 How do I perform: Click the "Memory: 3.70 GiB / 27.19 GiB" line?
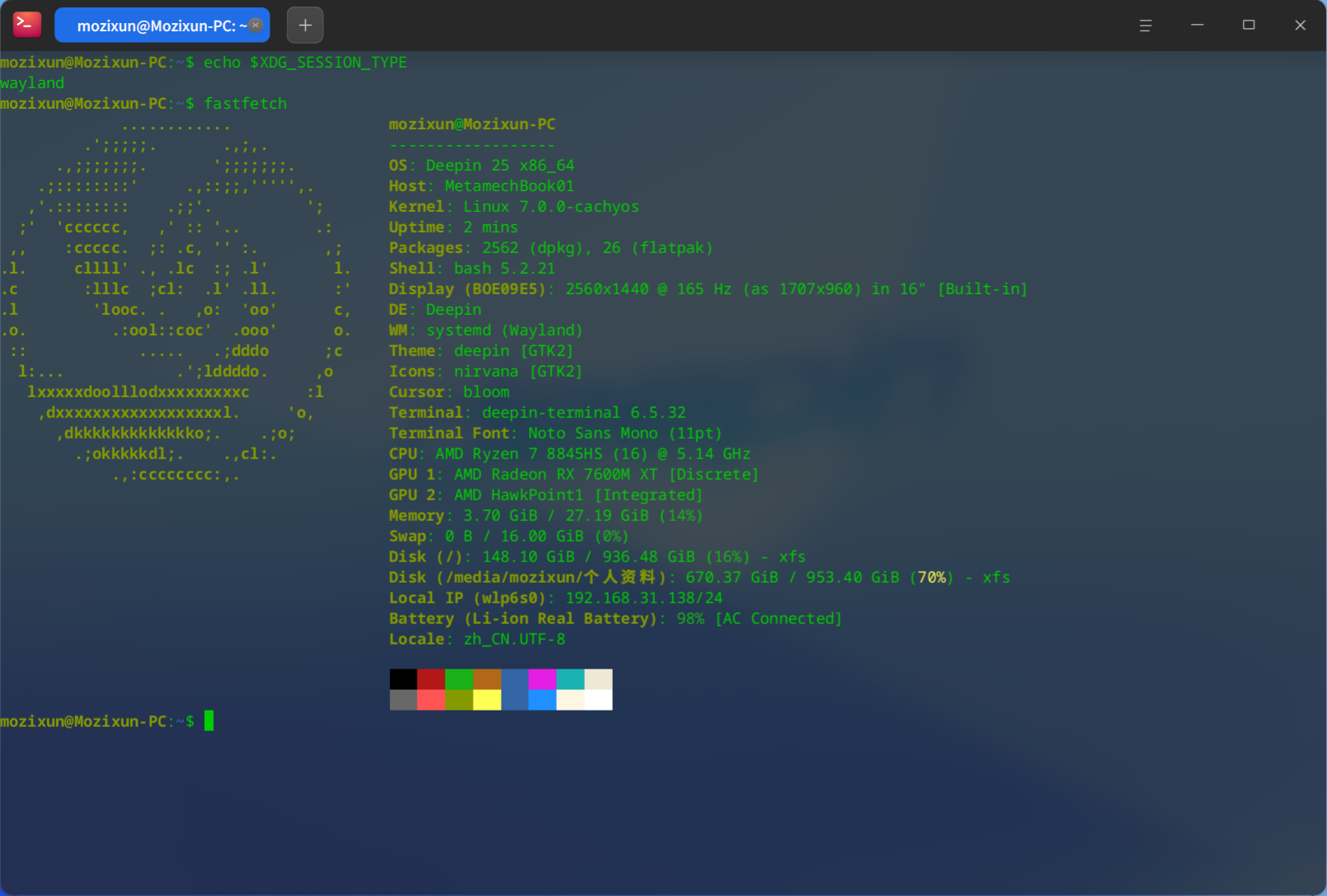(546, 516)
